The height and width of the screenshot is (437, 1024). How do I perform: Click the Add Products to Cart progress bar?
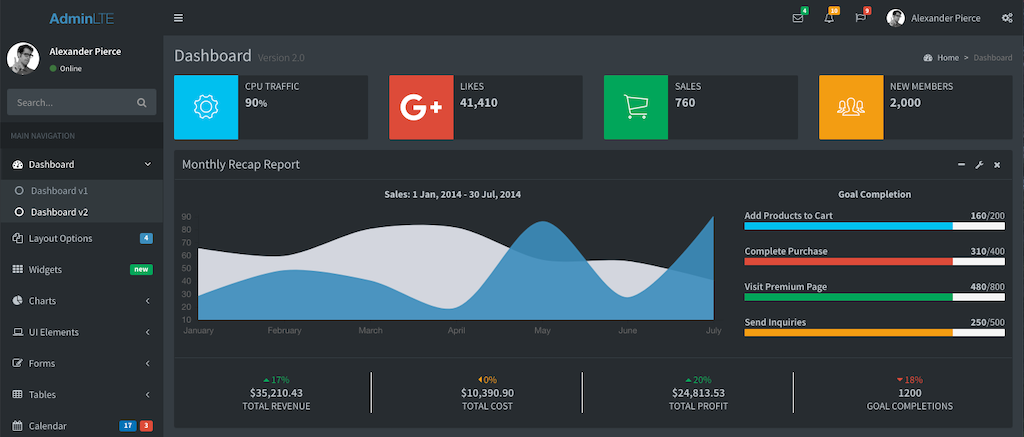(874, 226)
